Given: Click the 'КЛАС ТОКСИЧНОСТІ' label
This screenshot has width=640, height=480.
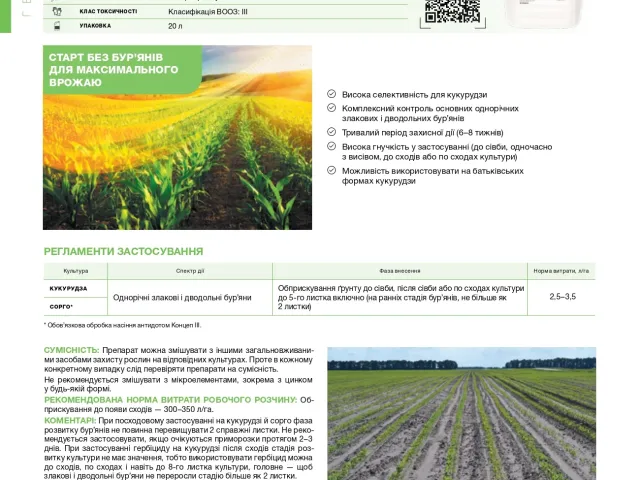Looking at the screenshot, I should (108, 11).
